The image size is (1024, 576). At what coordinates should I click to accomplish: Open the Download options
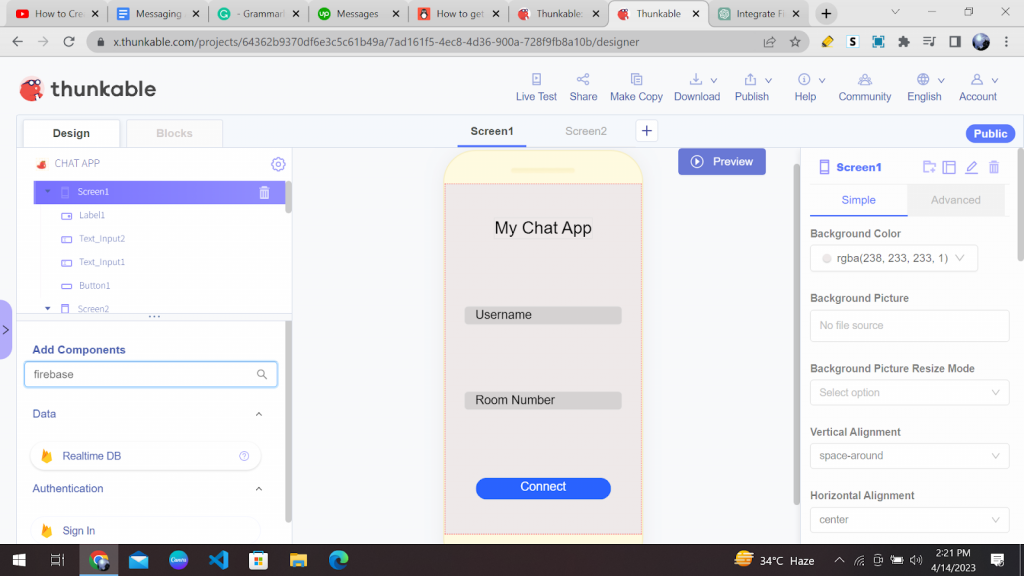[697, 87]
